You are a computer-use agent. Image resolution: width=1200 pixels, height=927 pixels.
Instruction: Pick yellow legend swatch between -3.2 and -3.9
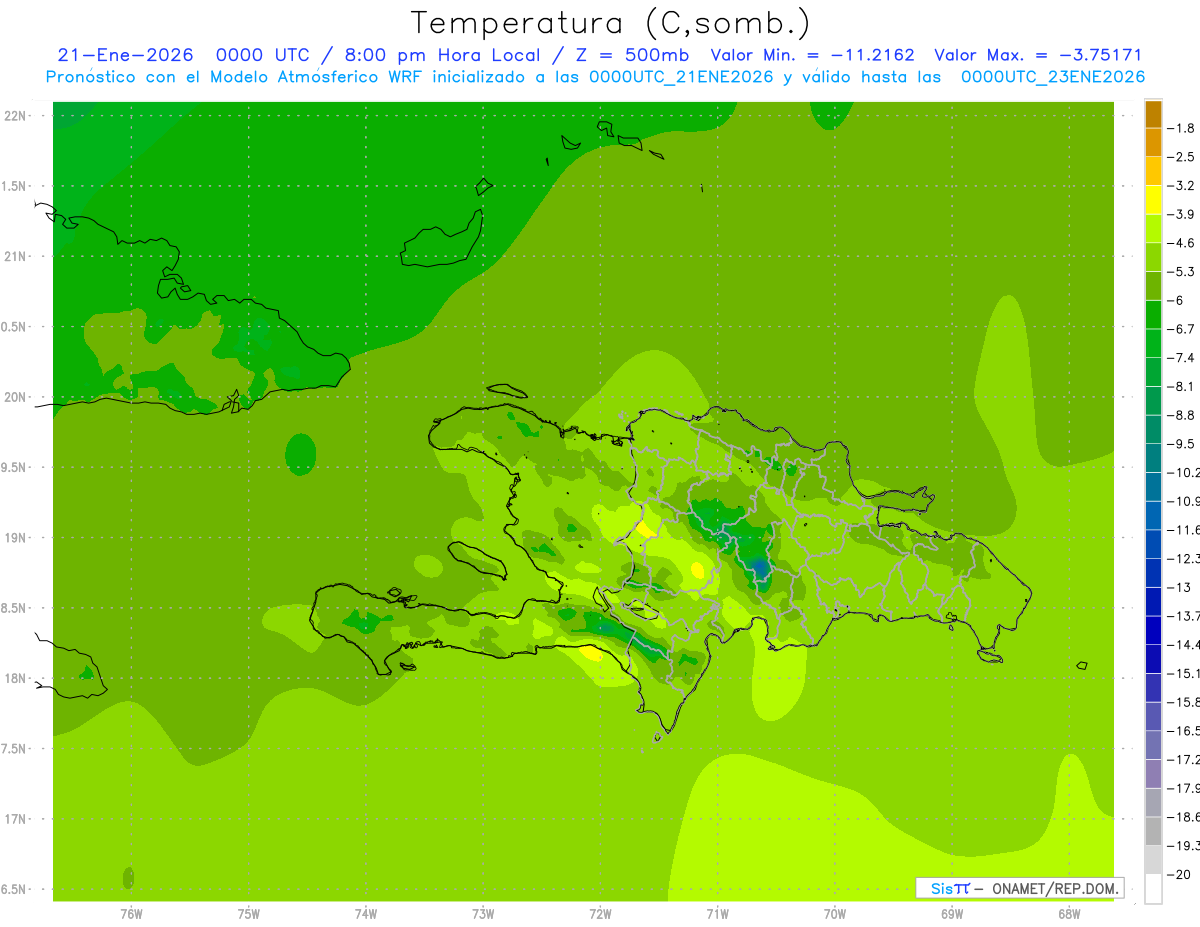pos(1153,200)
